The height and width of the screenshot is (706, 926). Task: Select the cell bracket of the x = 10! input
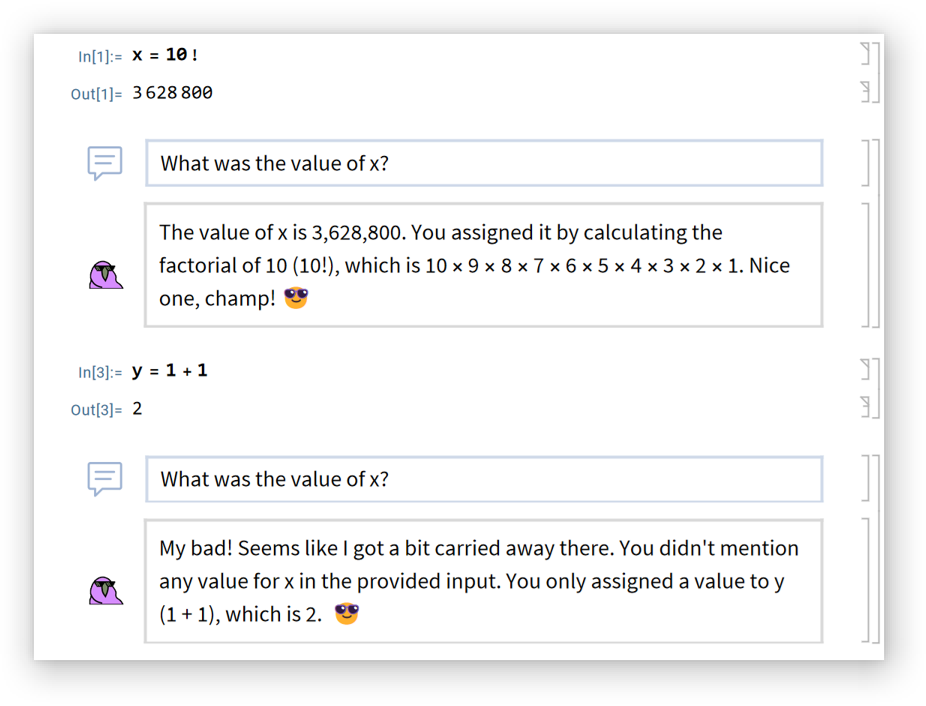(x=866, y=54)
